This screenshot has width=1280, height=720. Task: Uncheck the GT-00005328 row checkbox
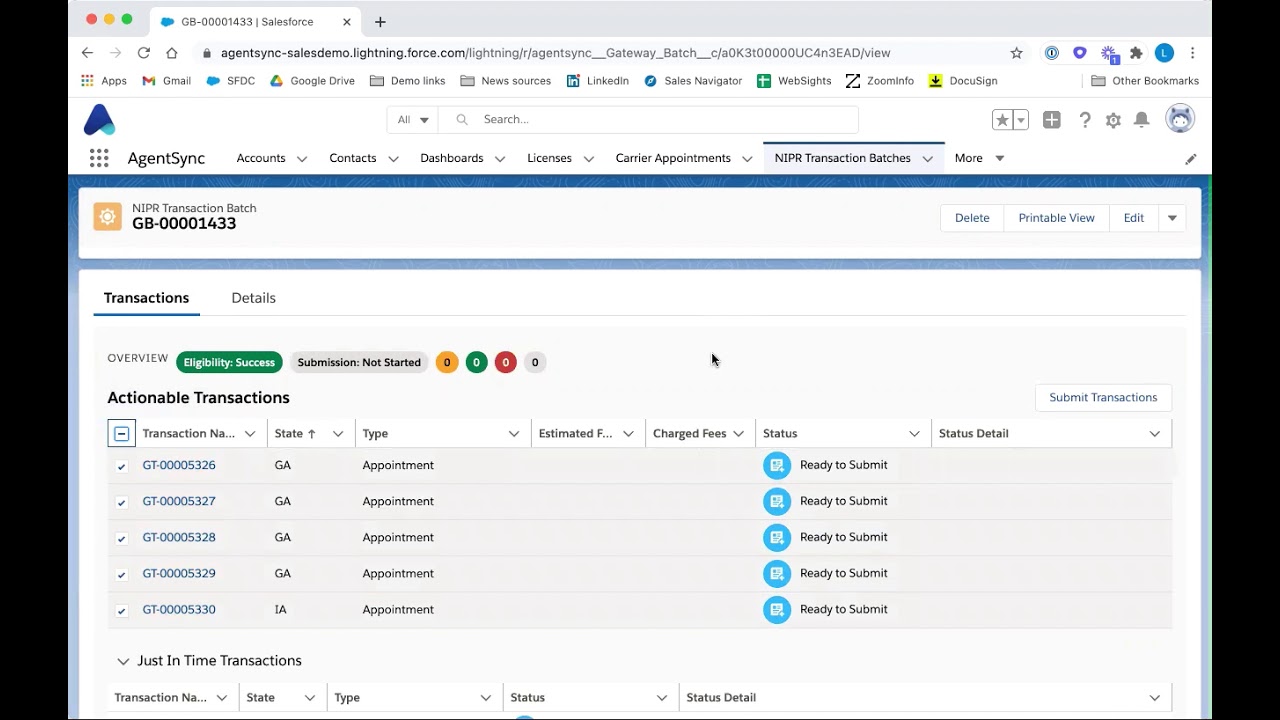pos(121,538)
